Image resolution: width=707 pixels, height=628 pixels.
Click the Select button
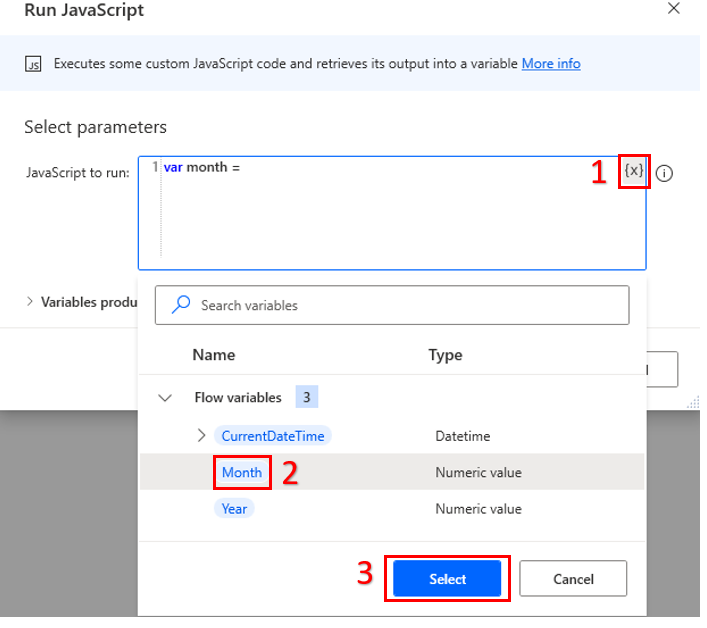tap(447, 578)
